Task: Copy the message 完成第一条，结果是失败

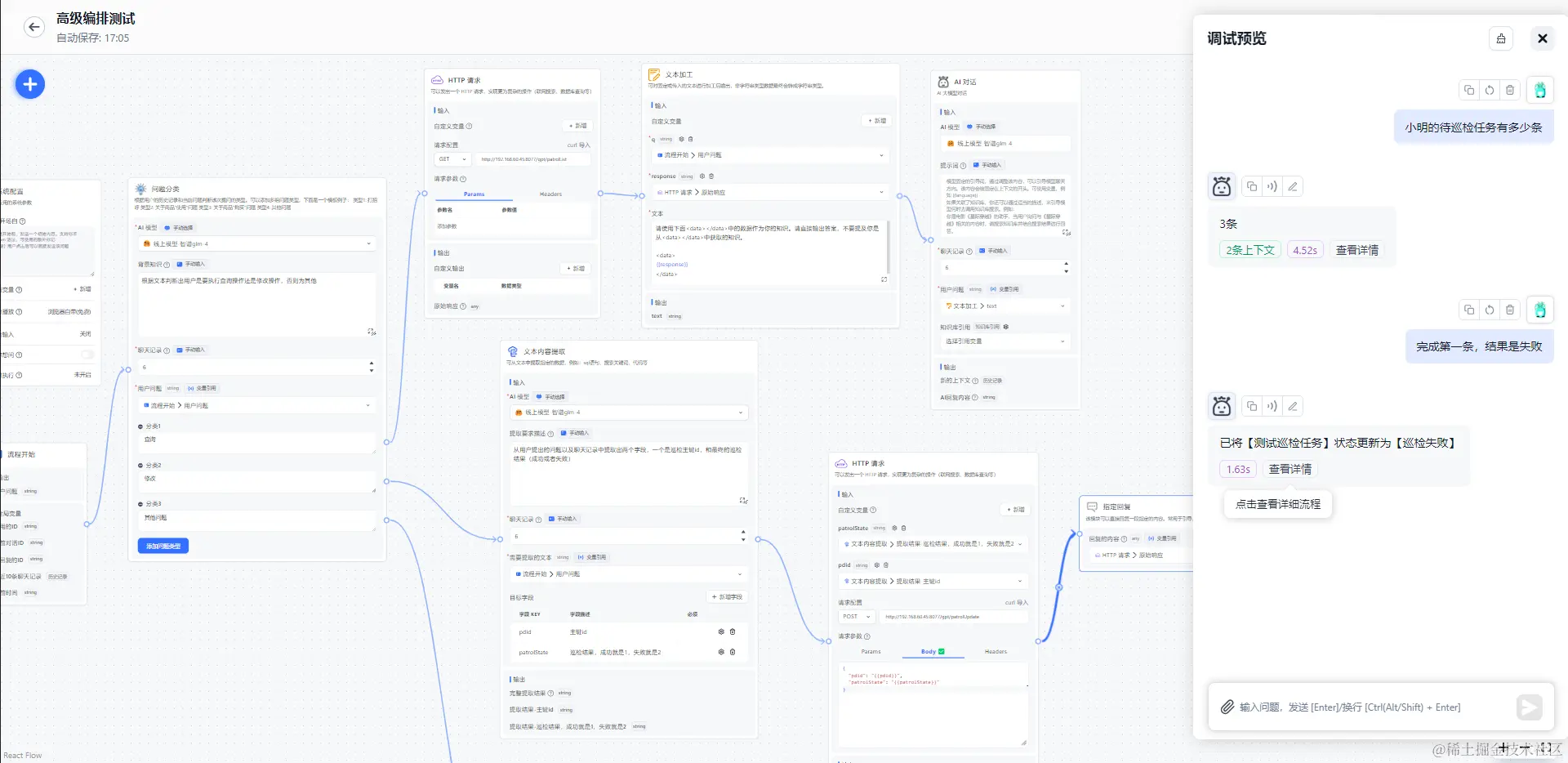Action: pyautogui.click(x=1469, y=310)
